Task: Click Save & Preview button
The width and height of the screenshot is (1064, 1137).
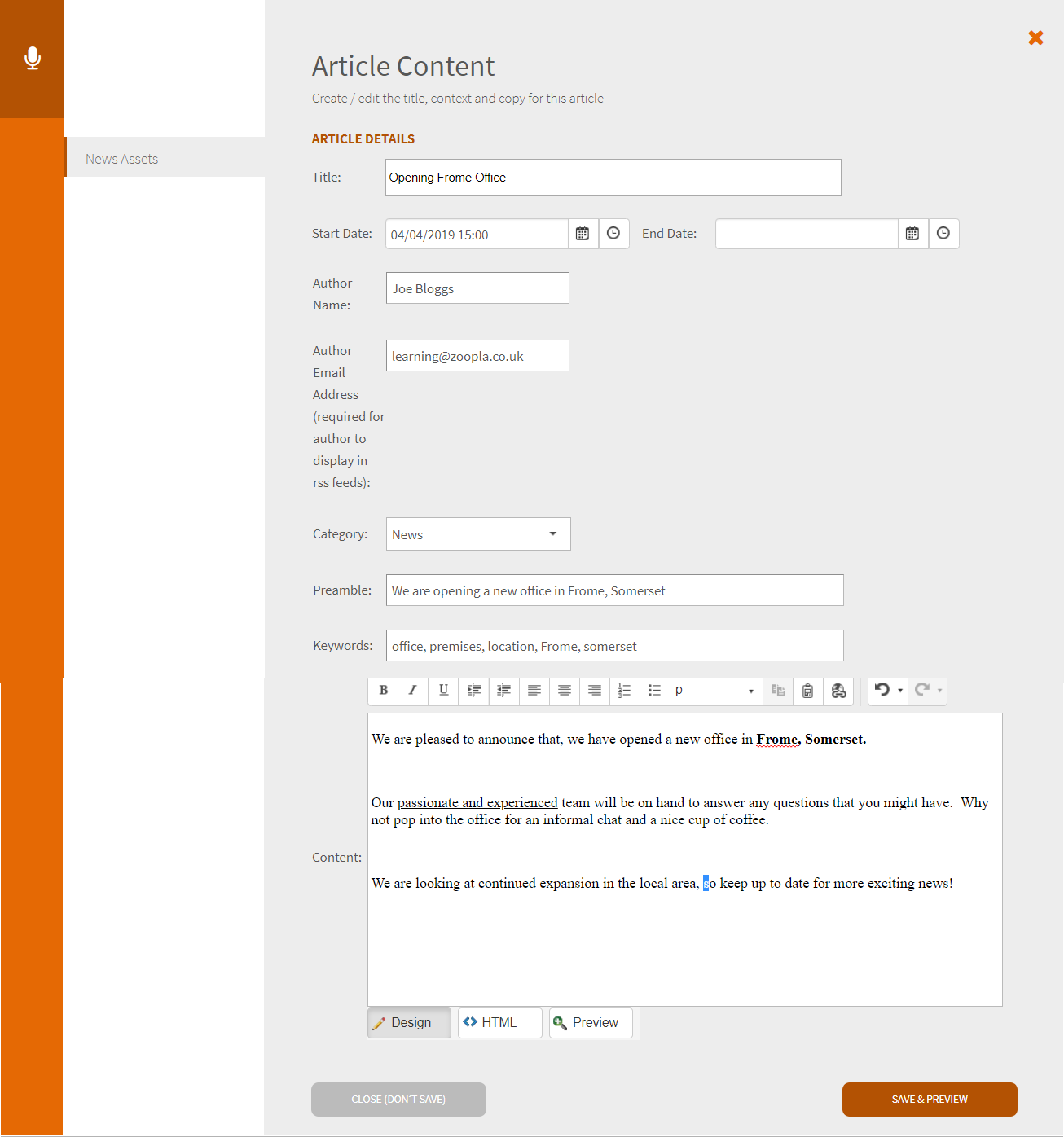Action: pos(930,1100)
